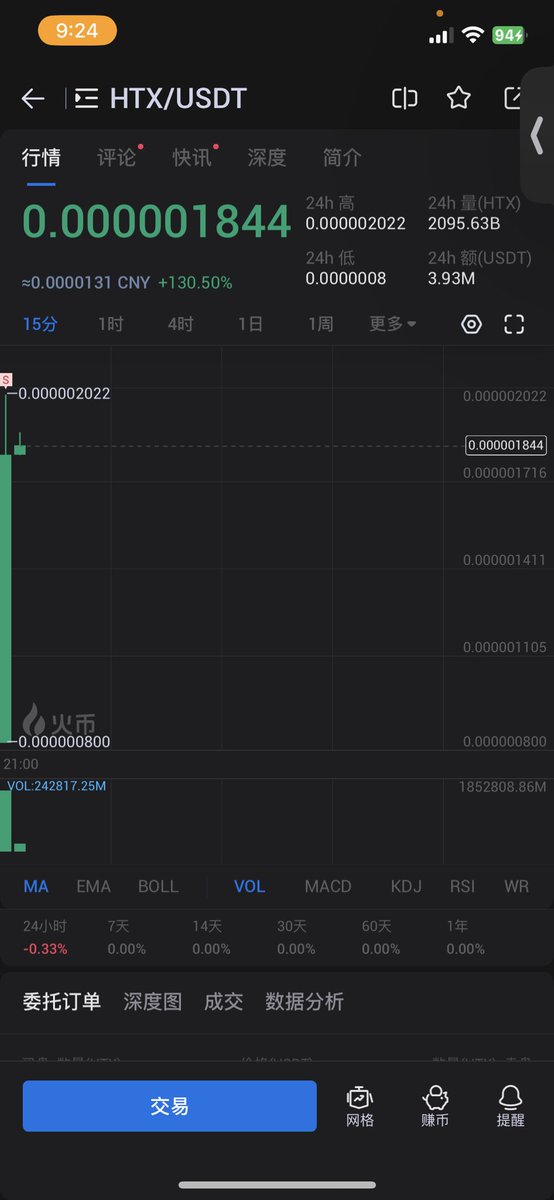The height and width of the screenshot is (1200, 554).
Task: Expand the side drawer handle chevron
Action: [537, 135]
